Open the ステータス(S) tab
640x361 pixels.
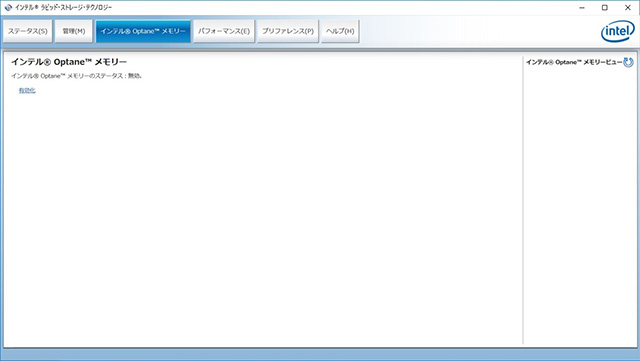click(x=28, y=31)
